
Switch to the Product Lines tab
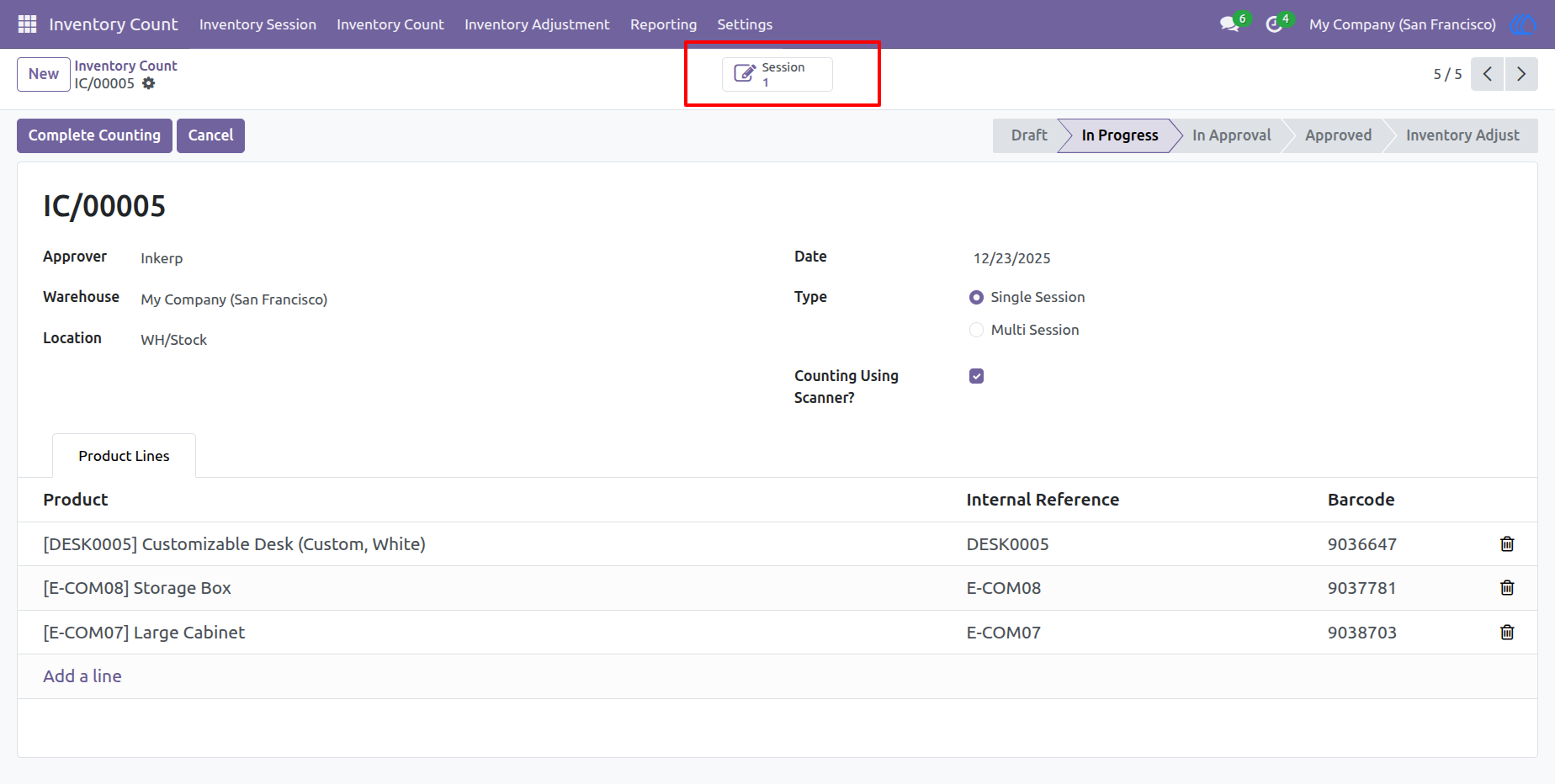[124, 456]
